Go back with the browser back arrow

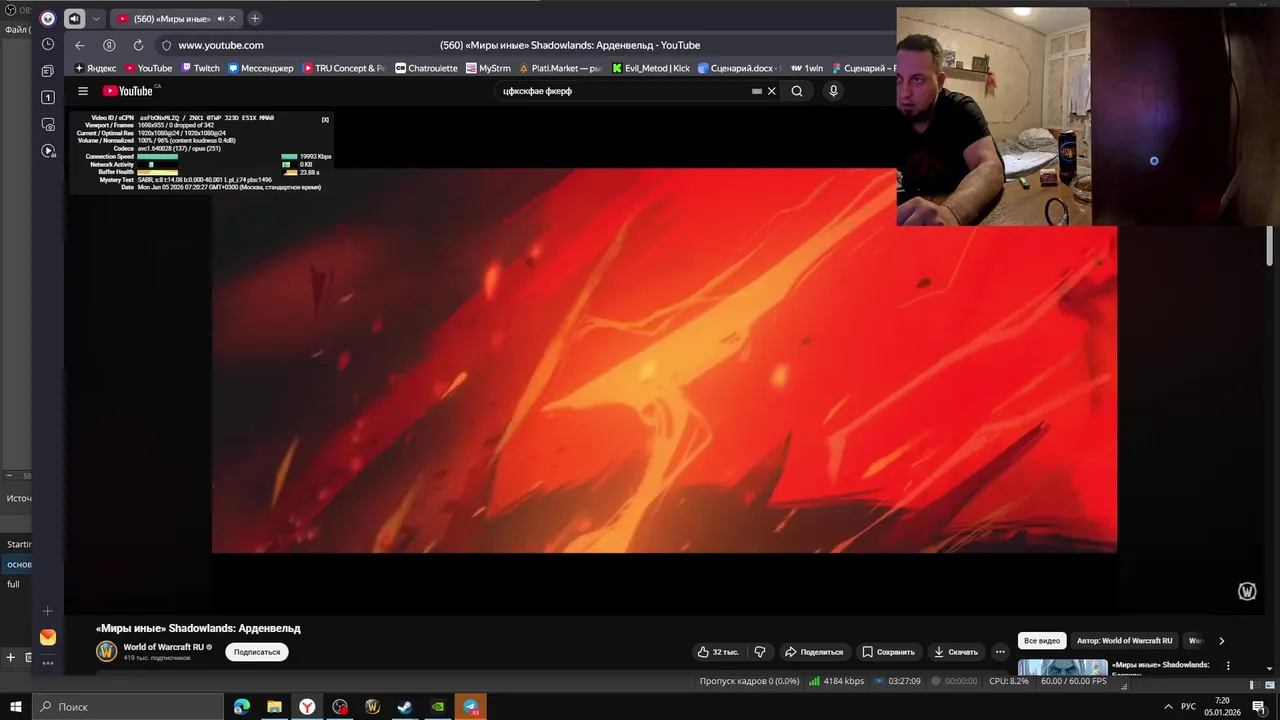click(80, 45)
